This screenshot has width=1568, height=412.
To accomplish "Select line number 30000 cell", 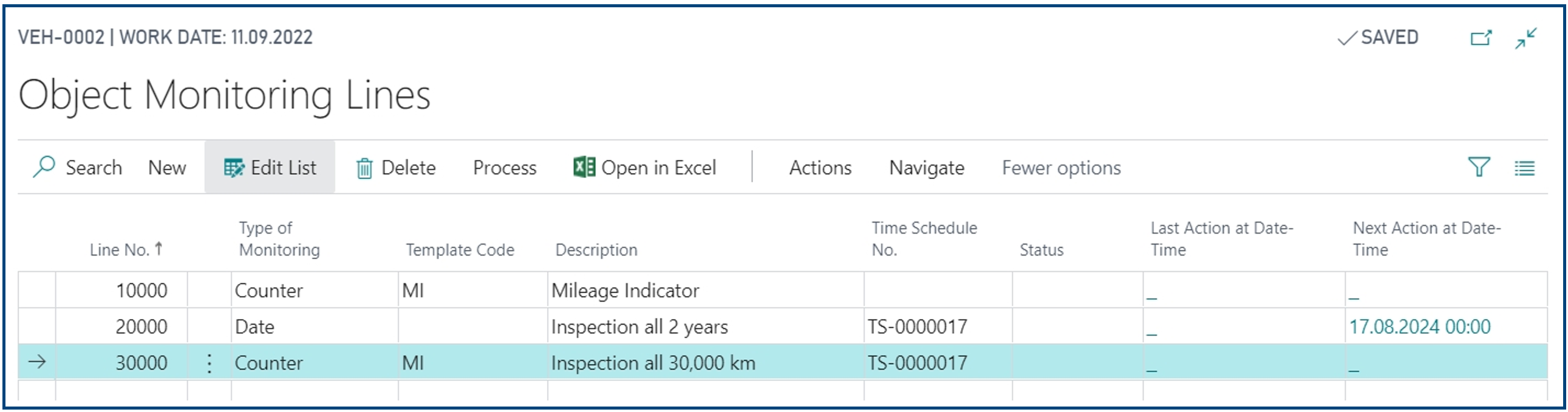I will tap(121, 363).
